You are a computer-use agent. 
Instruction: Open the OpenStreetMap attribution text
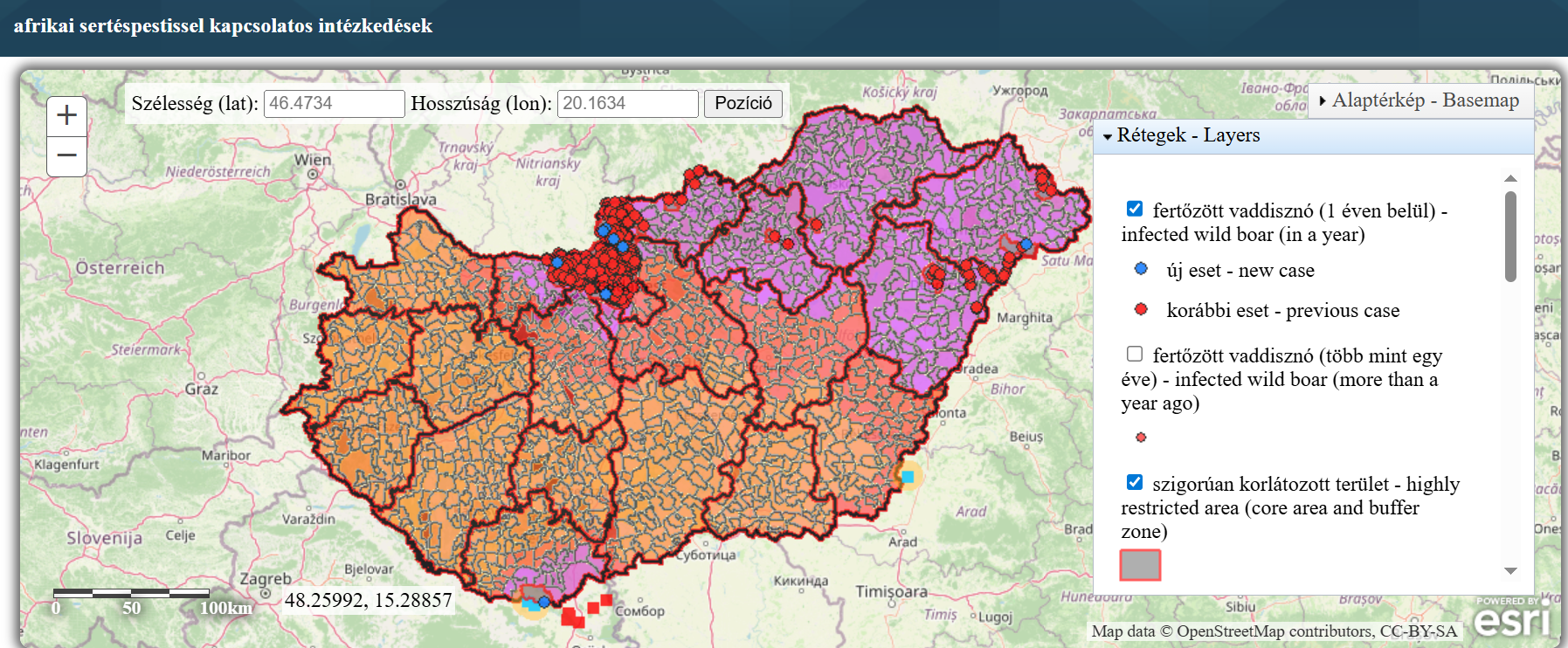pos(1274,631)
